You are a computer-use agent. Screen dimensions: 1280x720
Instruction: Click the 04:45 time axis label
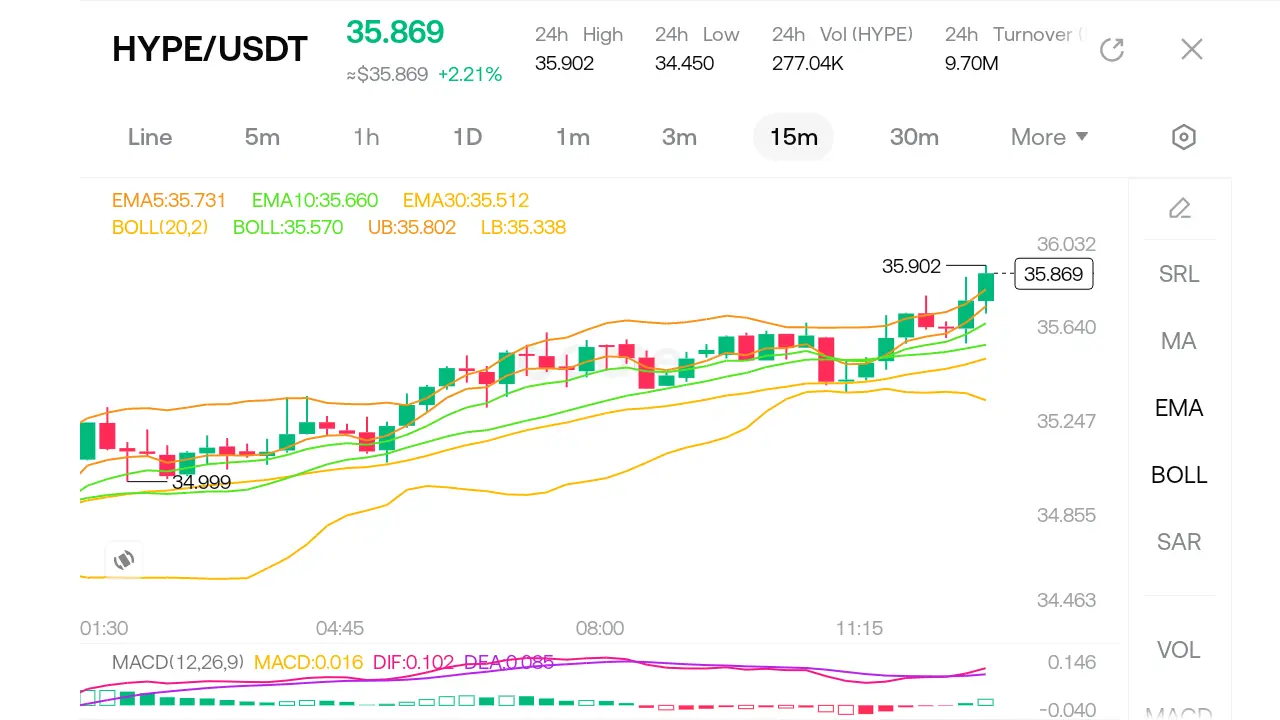tap(340, 628)
